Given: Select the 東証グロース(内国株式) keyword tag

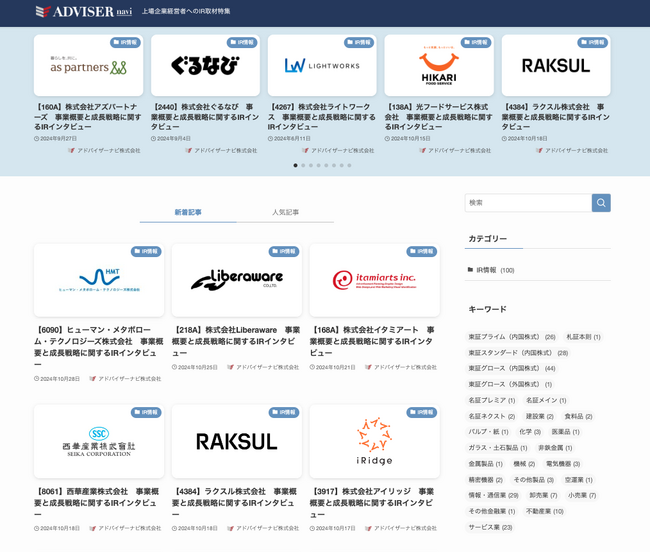Looking at the screenshot, I should point(512,368).
